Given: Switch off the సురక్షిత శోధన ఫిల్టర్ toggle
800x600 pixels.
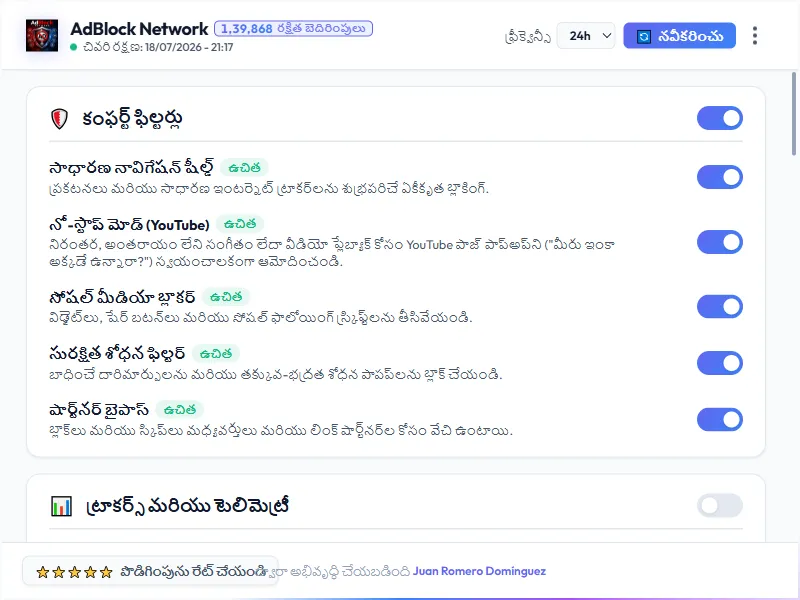Looking at the screenshot, I should pyautogui.click(x=719, y=363).
